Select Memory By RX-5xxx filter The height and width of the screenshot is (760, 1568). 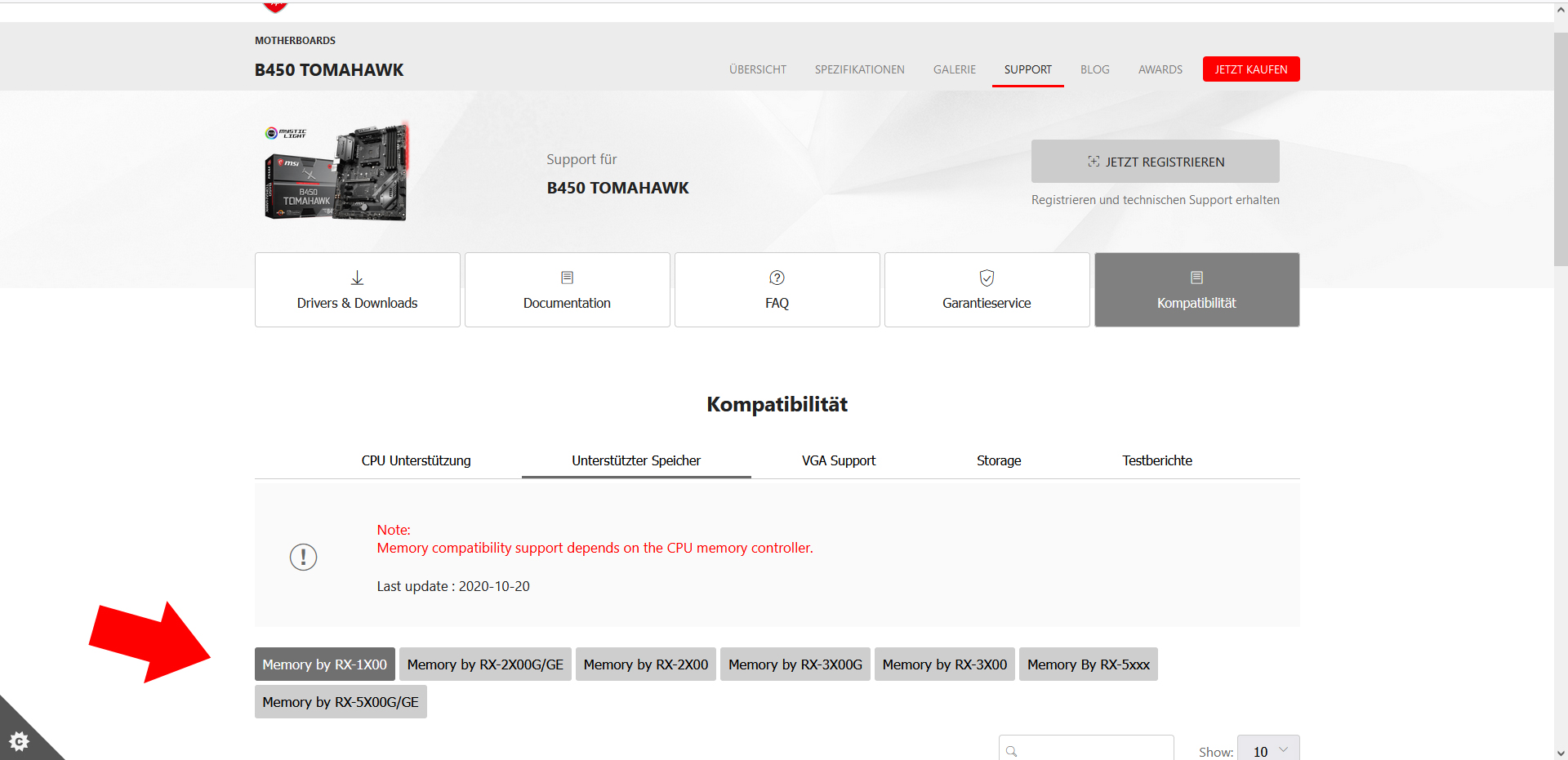pyautogui.click(x=1089, y=664)
